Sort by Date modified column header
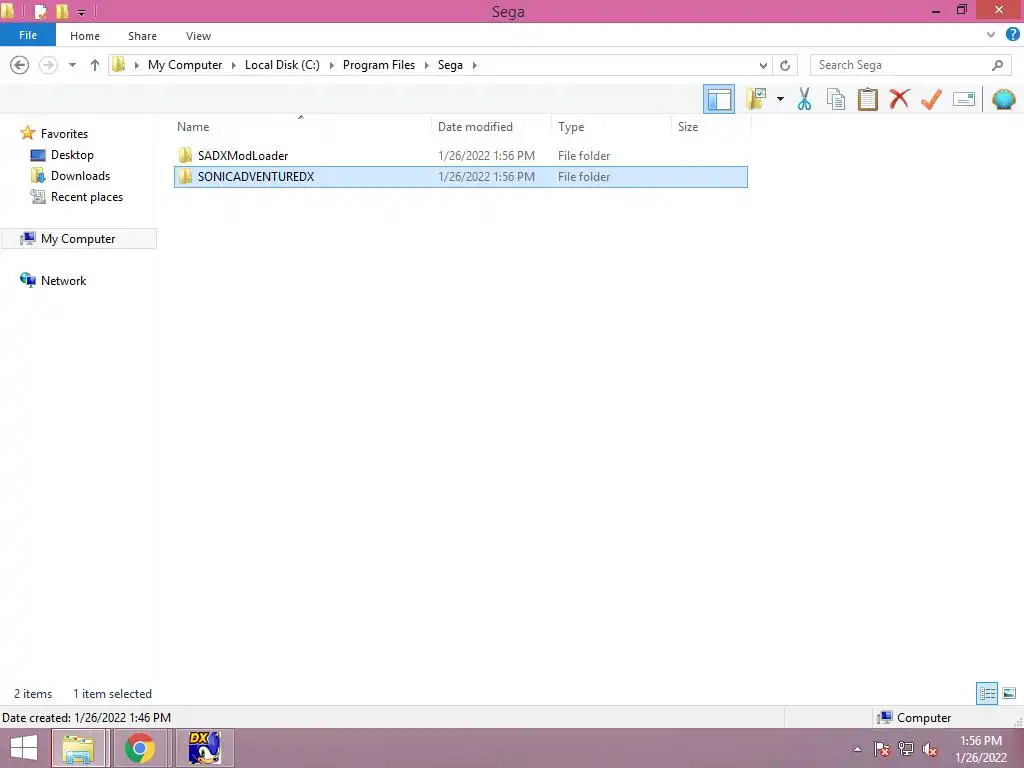Image resolution: width=1024 pixels, height=768 pixels. point(491,127)
